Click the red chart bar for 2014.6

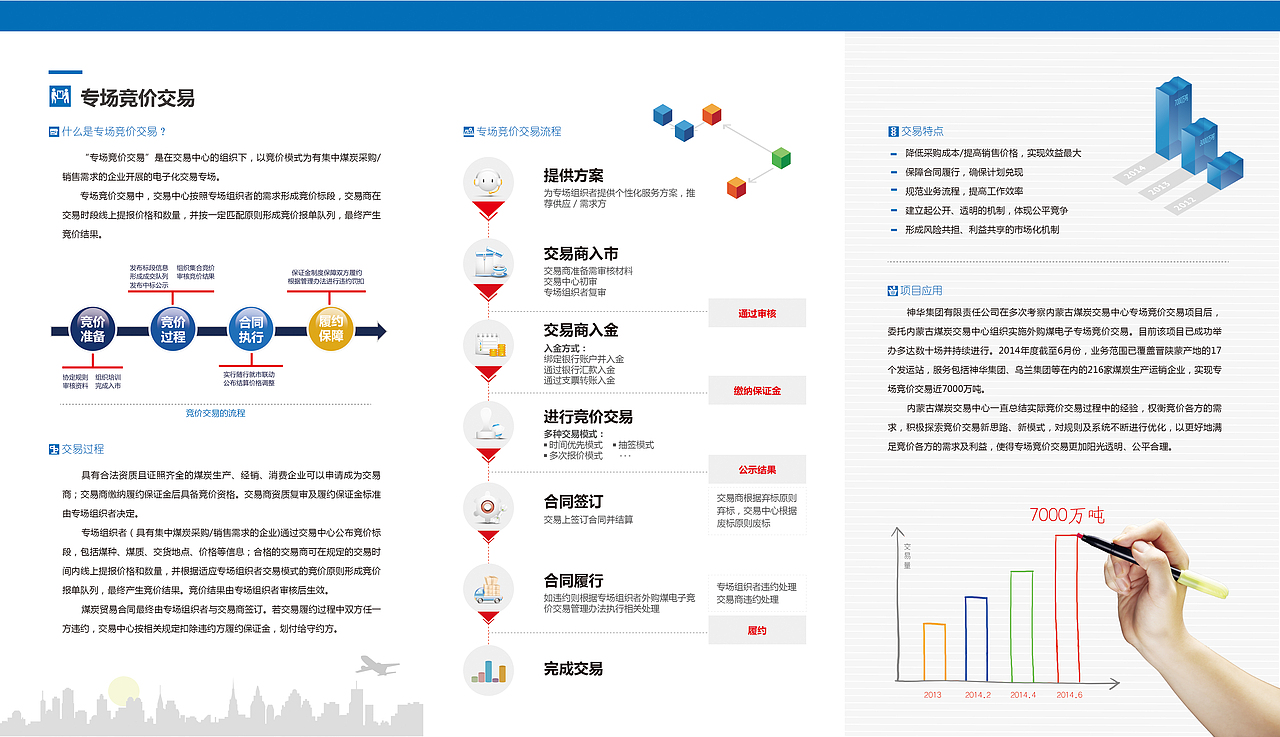[x=1068, y=607]
